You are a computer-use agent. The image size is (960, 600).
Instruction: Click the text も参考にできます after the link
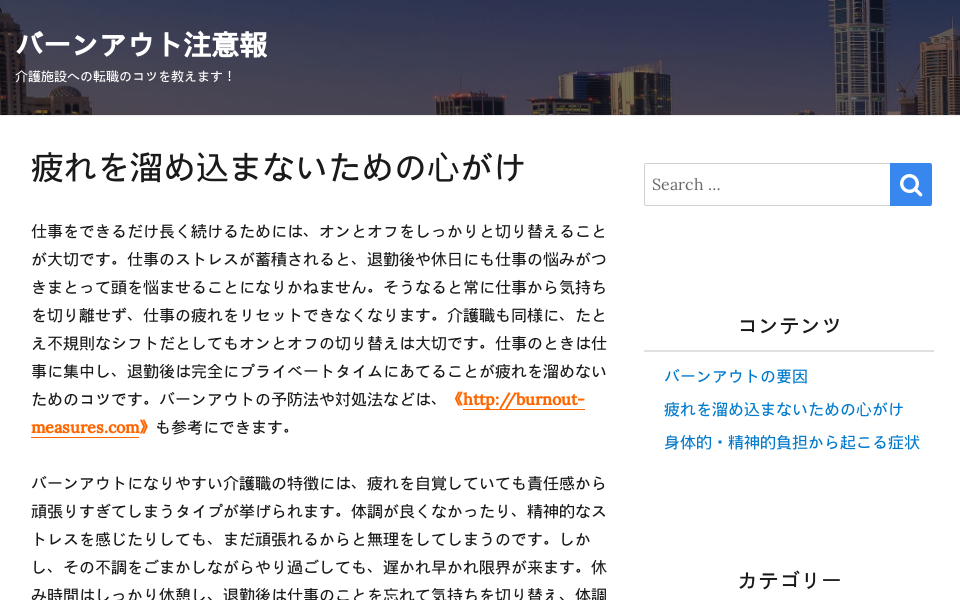pyautogui.click(x=222, y=428)
